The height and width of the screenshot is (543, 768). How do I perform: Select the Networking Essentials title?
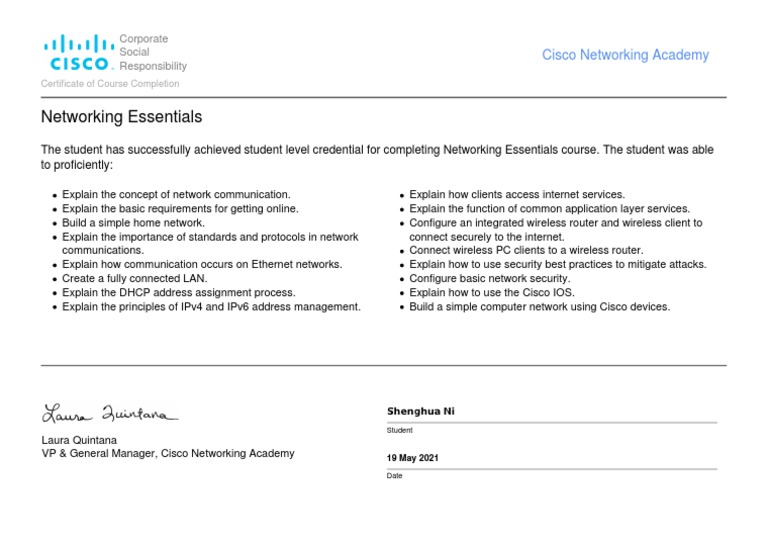click(121, 117)
